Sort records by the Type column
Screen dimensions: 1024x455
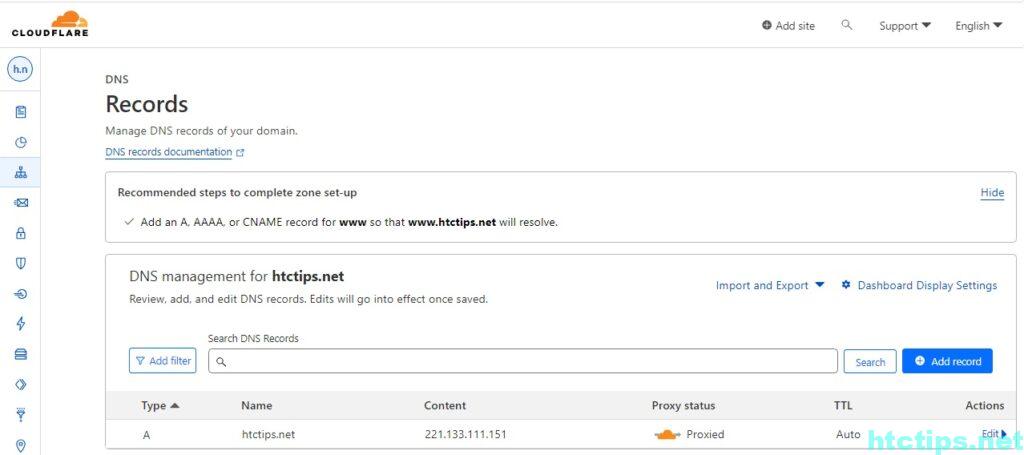160,405
